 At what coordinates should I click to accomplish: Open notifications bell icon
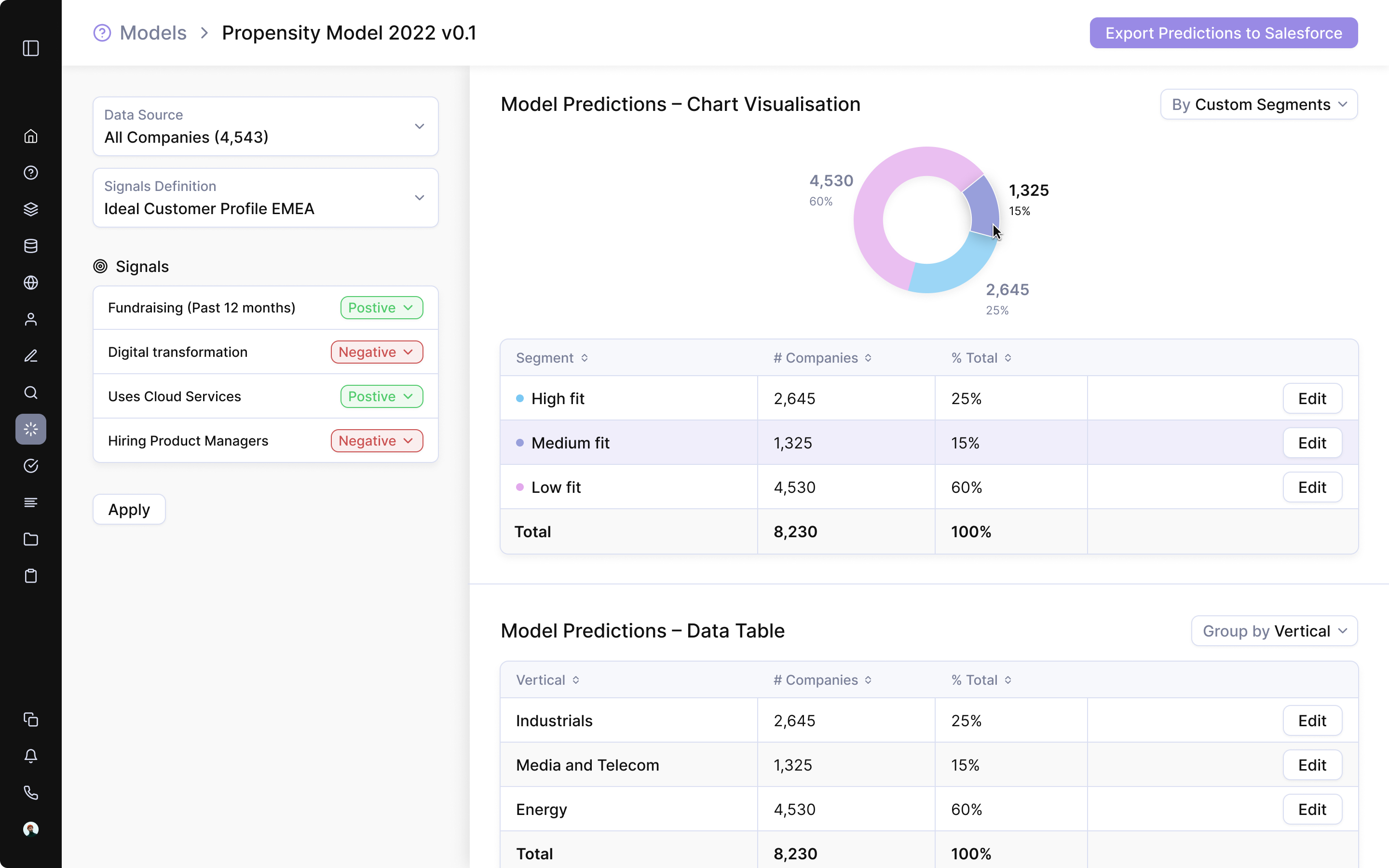pos(31,756)
